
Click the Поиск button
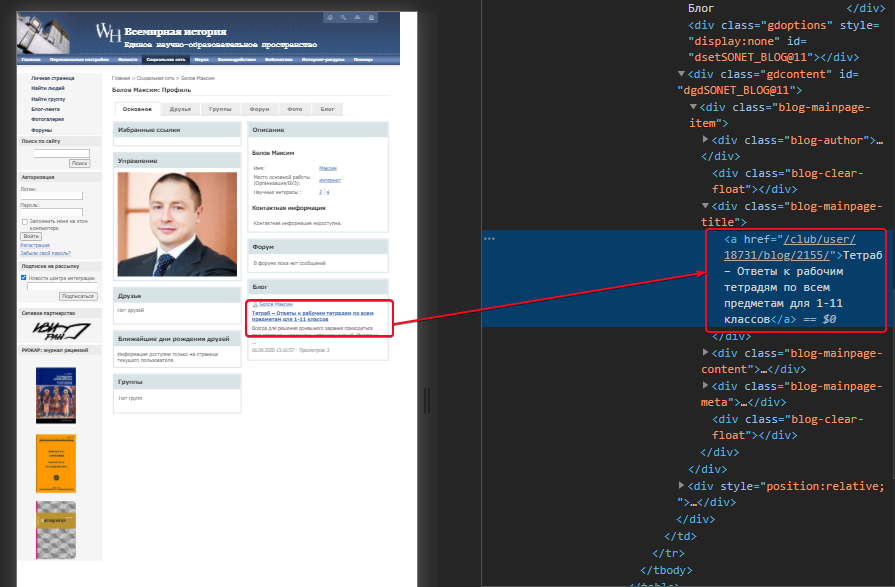point(79,163)
